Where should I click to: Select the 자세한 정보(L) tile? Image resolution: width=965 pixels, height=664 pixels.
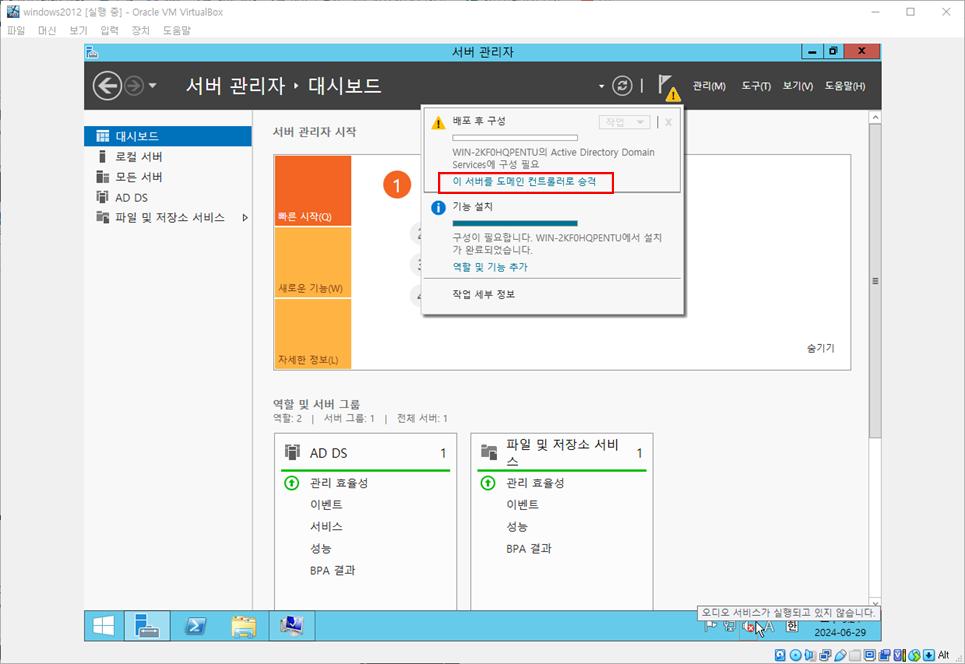[313, 334]
